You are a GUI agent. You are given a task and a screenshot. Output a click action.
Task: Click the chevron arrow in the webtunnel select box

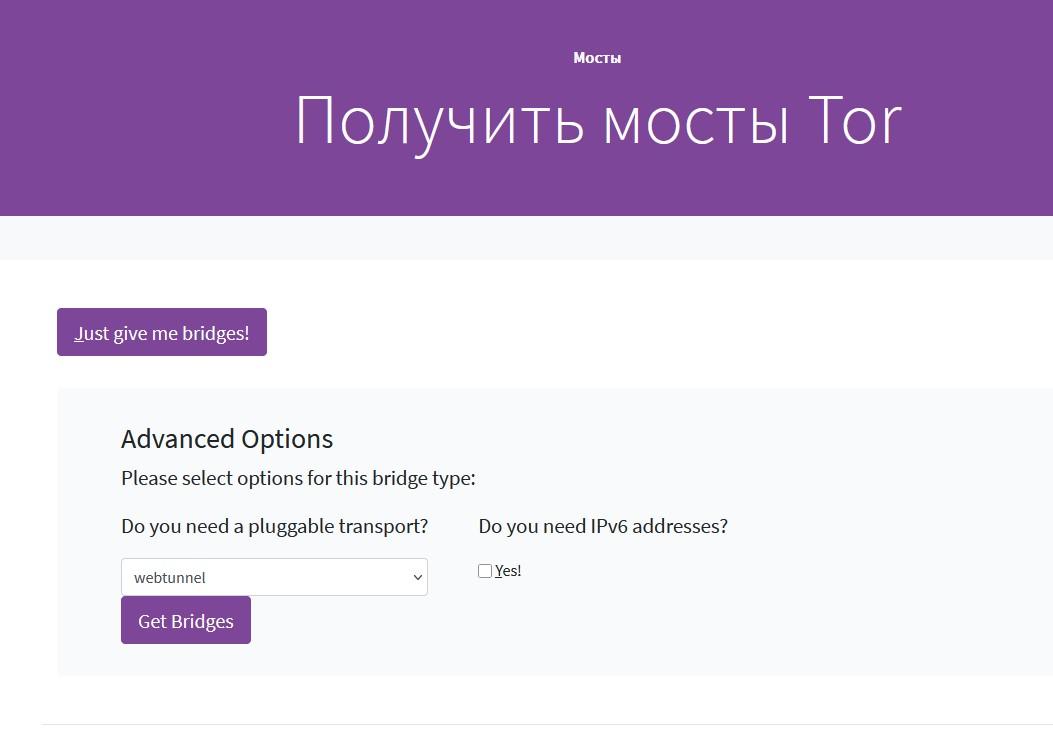coord(417,577)
